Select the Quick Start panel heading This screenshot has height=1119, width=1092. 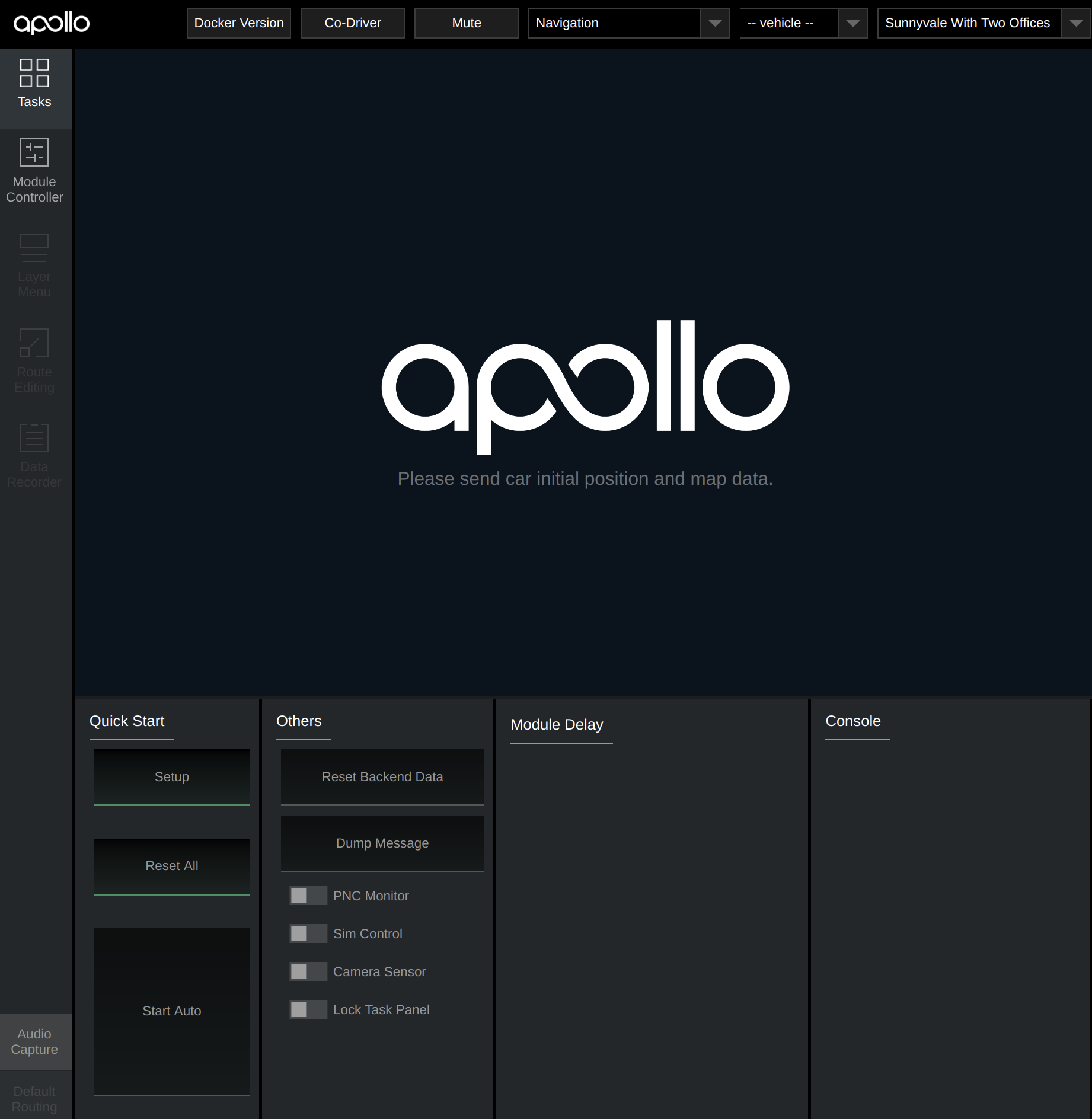tap(127, 721)
